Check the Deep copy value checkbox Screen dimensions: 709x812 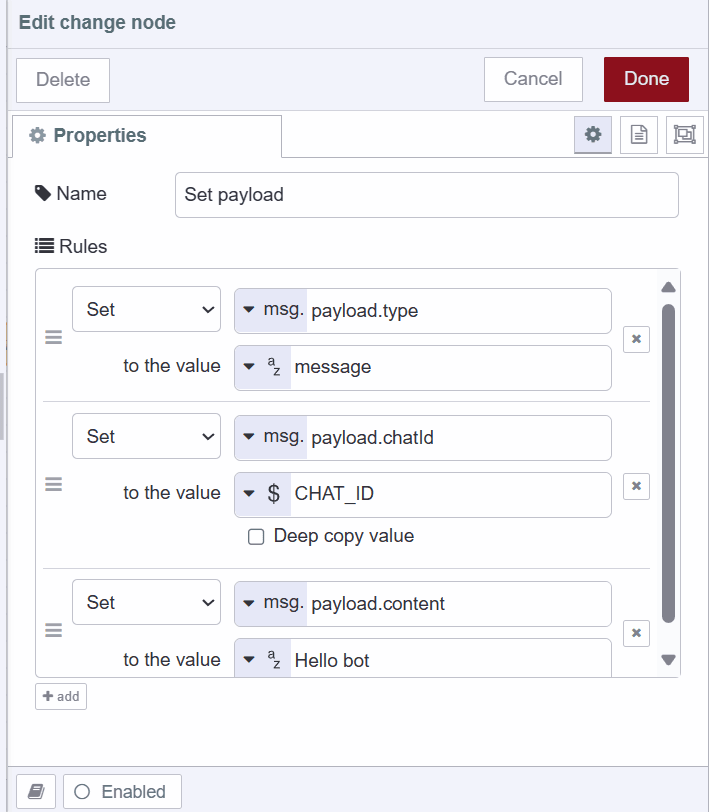[256, 536]
